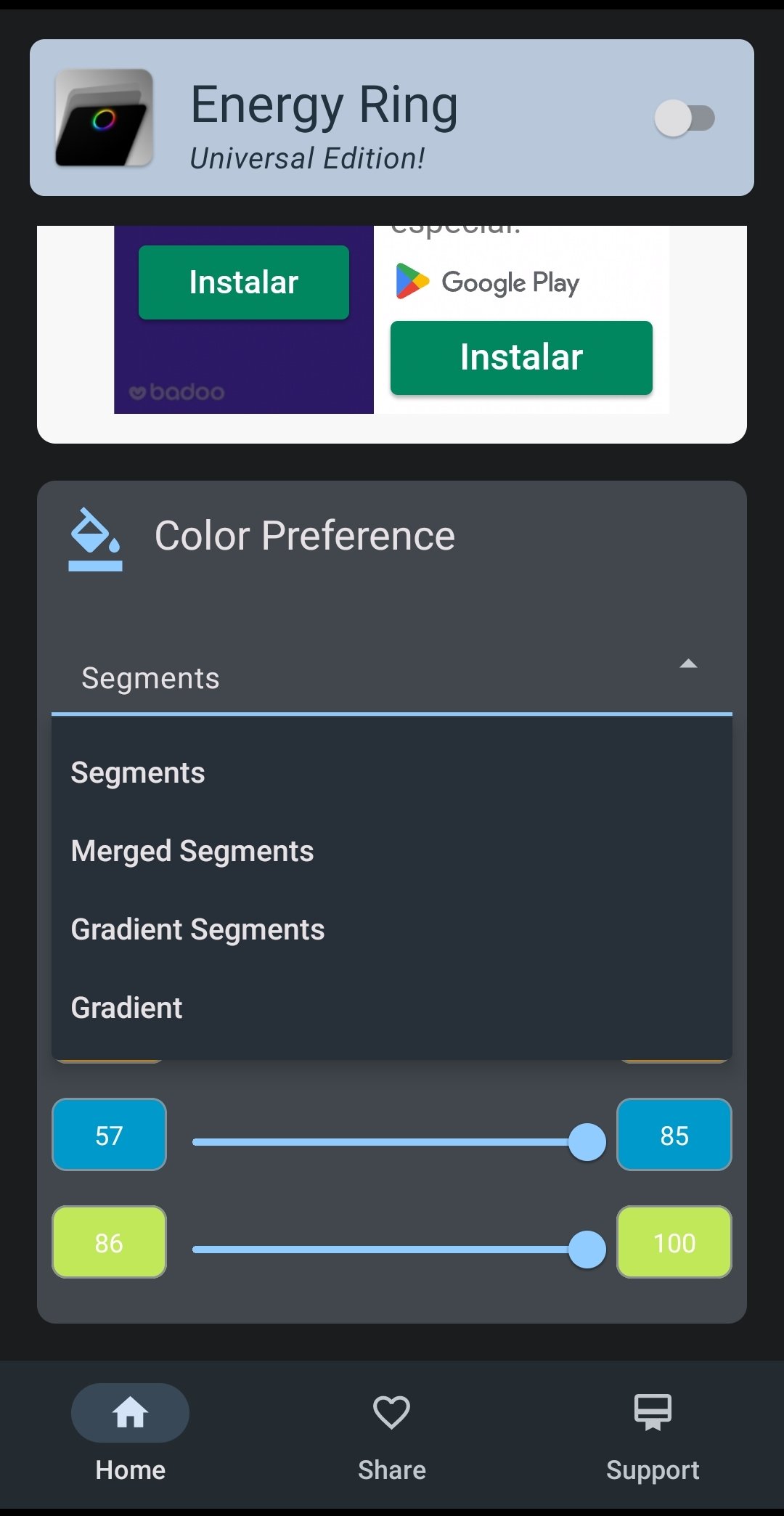Tap the Share heart icon
Viewport: 784px width, 1516px height.
tap(391, 1413)
